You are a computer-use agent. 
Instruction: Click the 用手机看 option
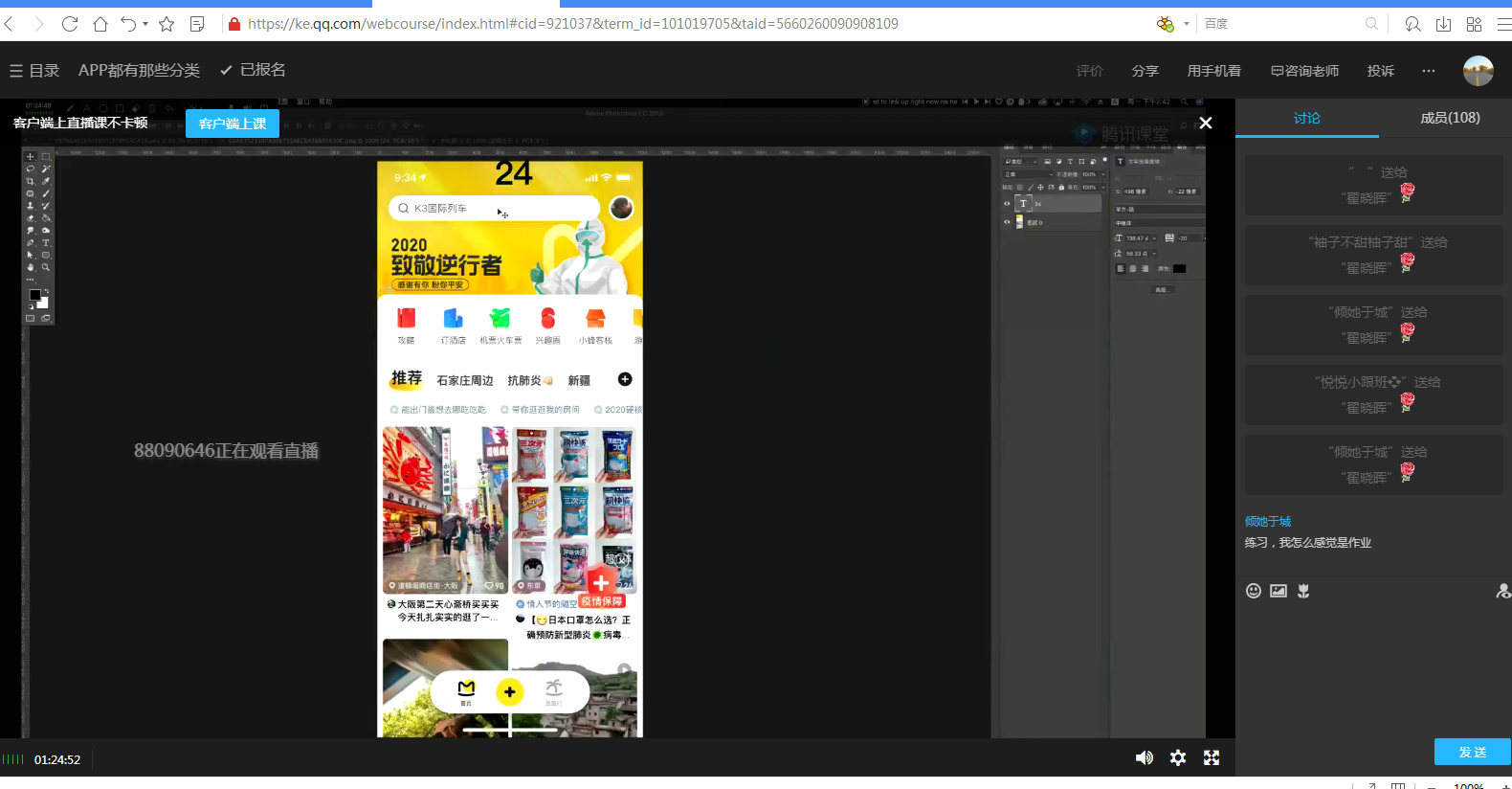pos(1213,71)
